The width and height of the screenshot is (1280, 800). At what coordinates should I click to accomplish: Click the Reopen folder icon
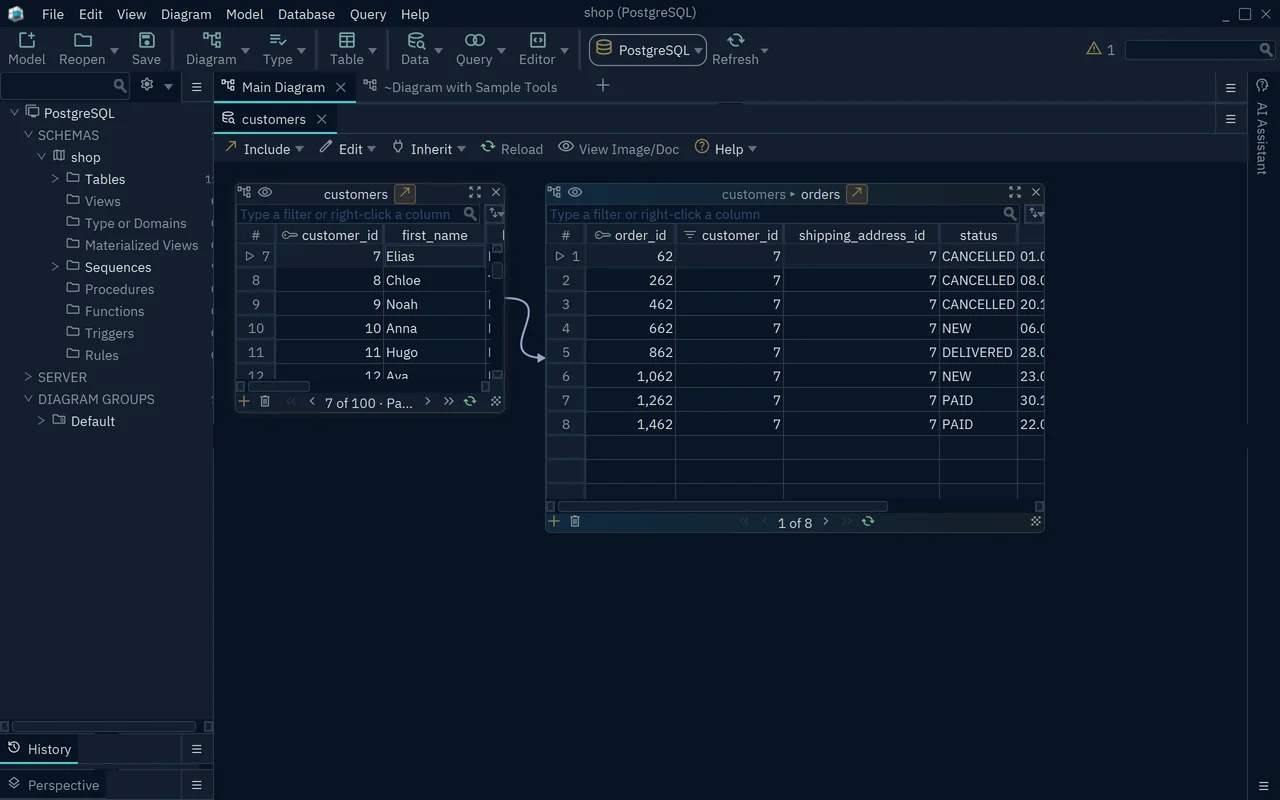[83, 41]
